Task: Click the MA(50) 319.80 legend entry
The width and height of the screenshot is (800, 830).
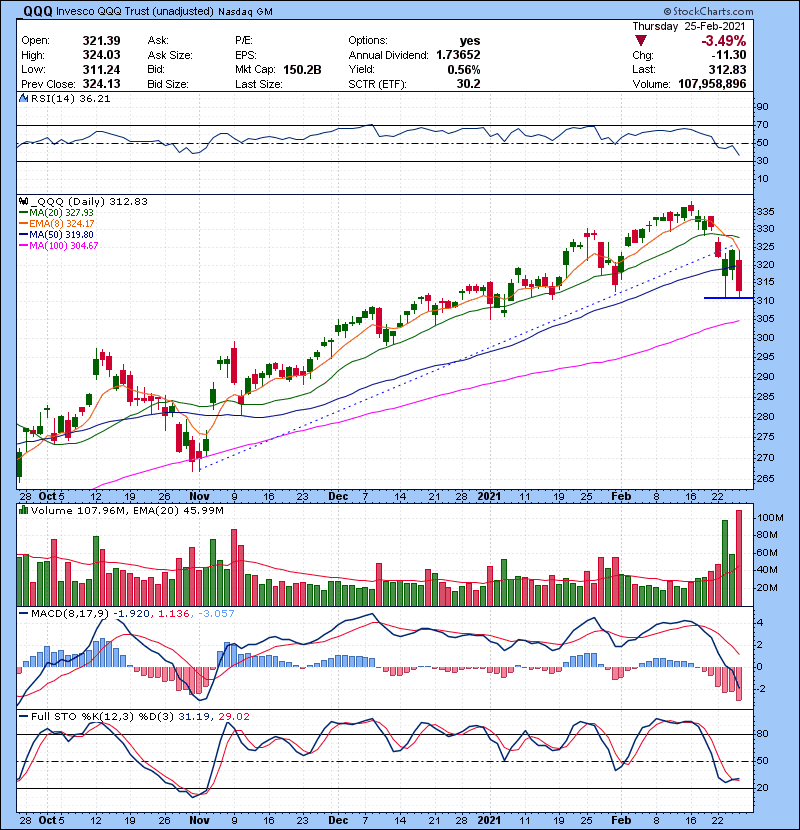Action: (56, 234)
